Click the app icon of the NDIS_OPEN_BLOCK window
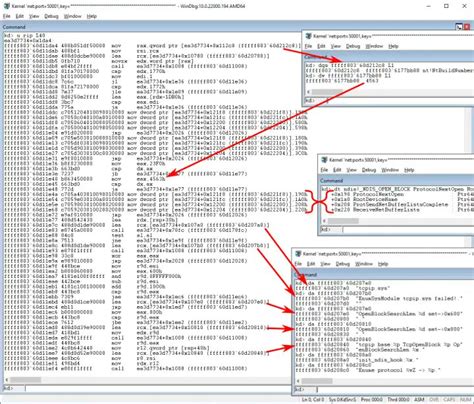Image resolution: width=474 pixels, height=404 pixels. (x=324, y=160)
